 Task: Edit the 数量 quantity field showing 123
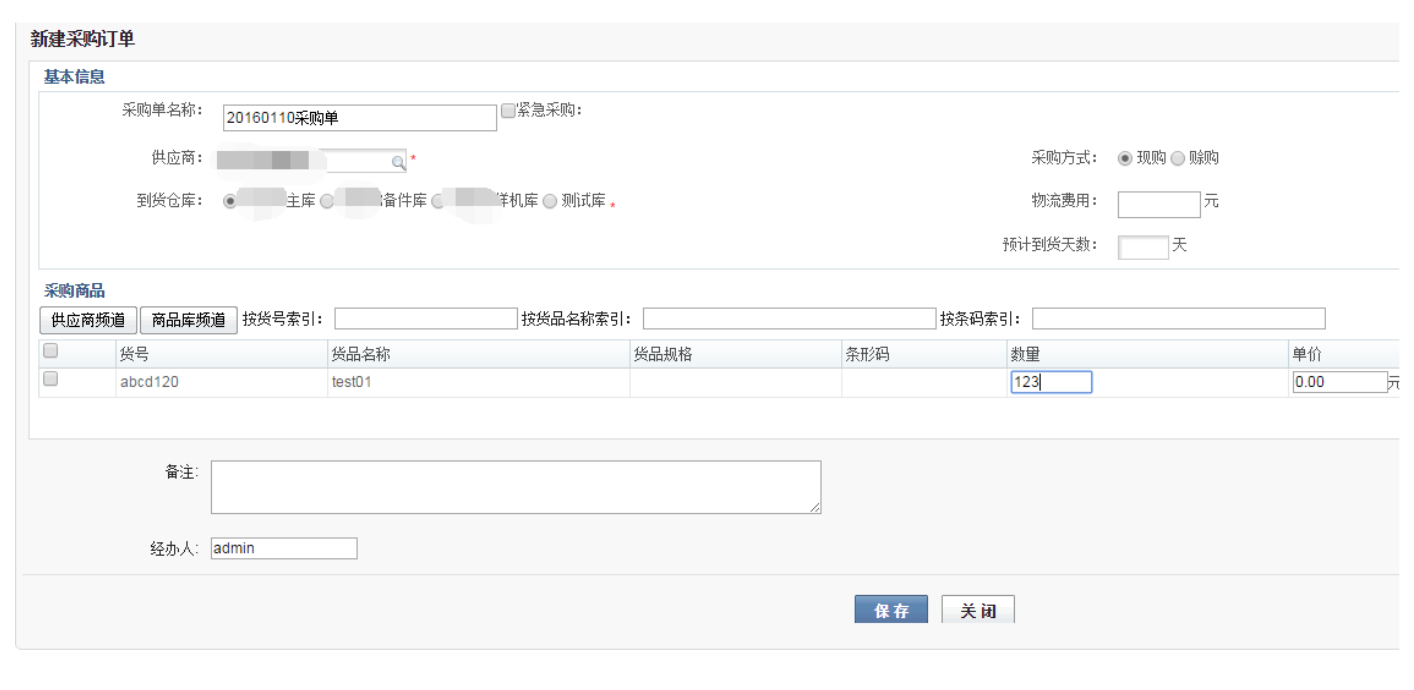pyautogui.click(x=1050, y=381)
